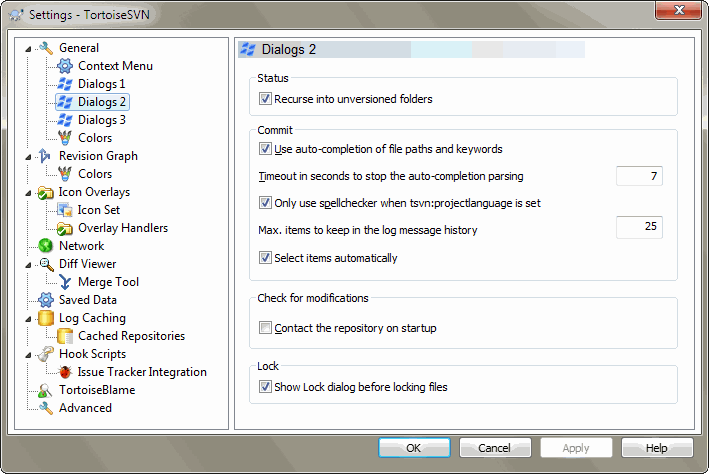Click the TortoiseSVN title bar icon
The image size is (709, 474).
coord(16,14)
